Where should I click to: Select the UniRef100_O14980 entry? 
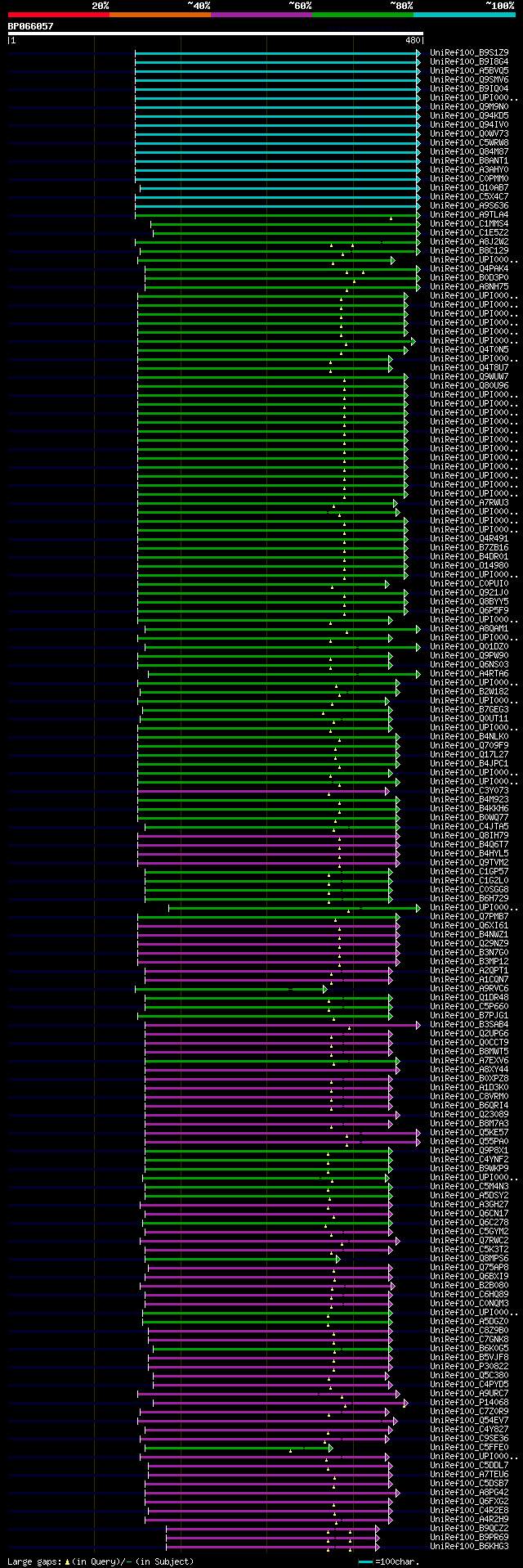click(469, 565)
